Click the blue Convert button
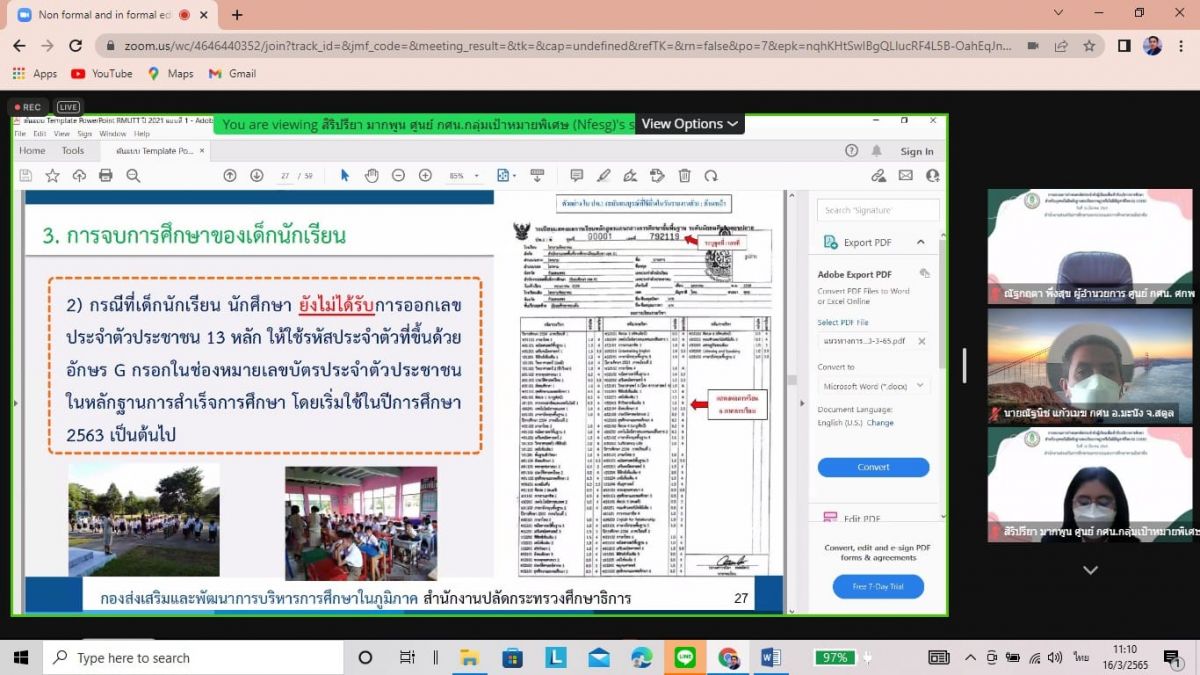The height and width of the screenshot is (675, 1200). pyautogui.click(x=873, y=467)
